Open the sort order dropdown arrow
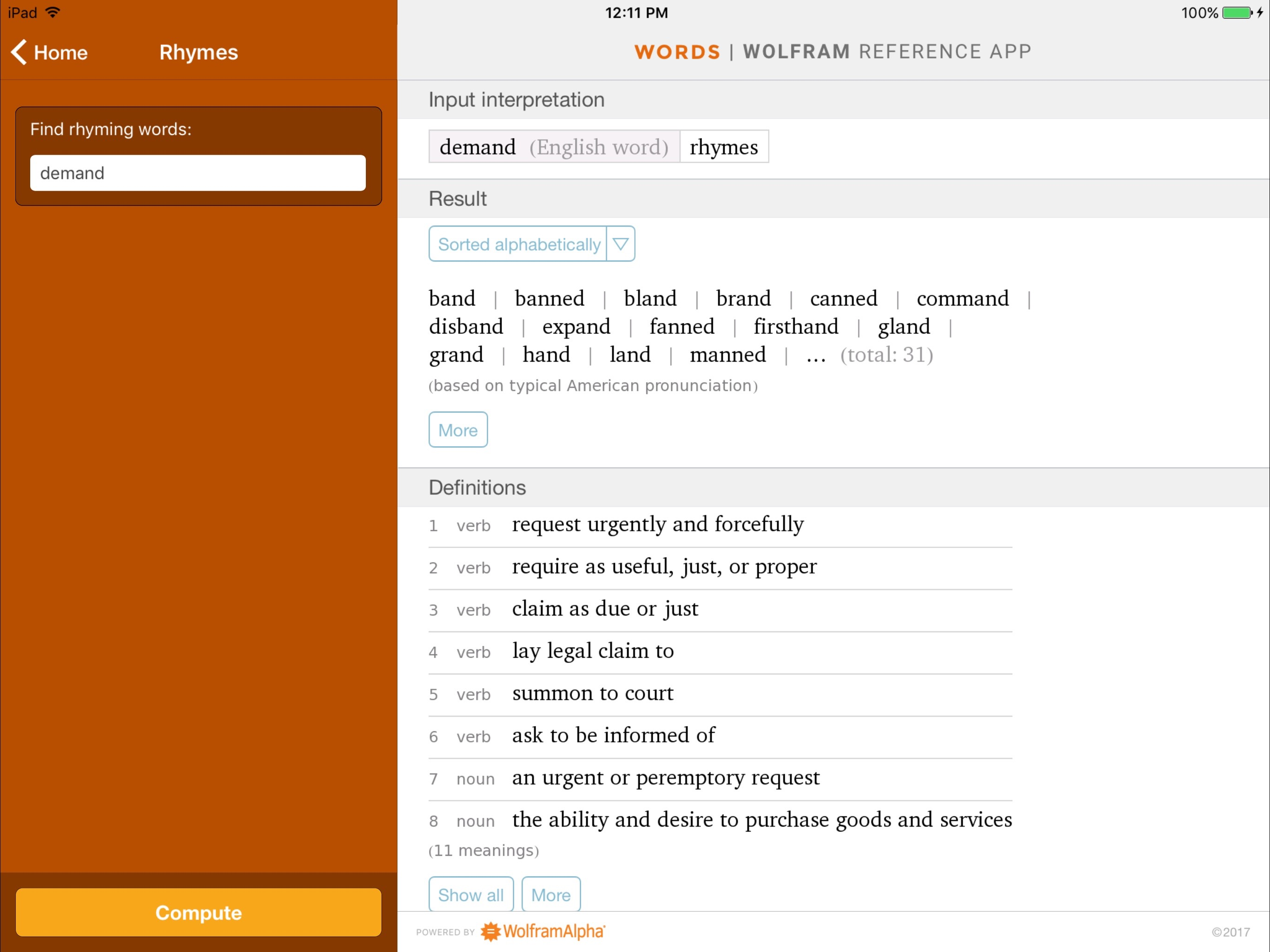 coord(620,244)
